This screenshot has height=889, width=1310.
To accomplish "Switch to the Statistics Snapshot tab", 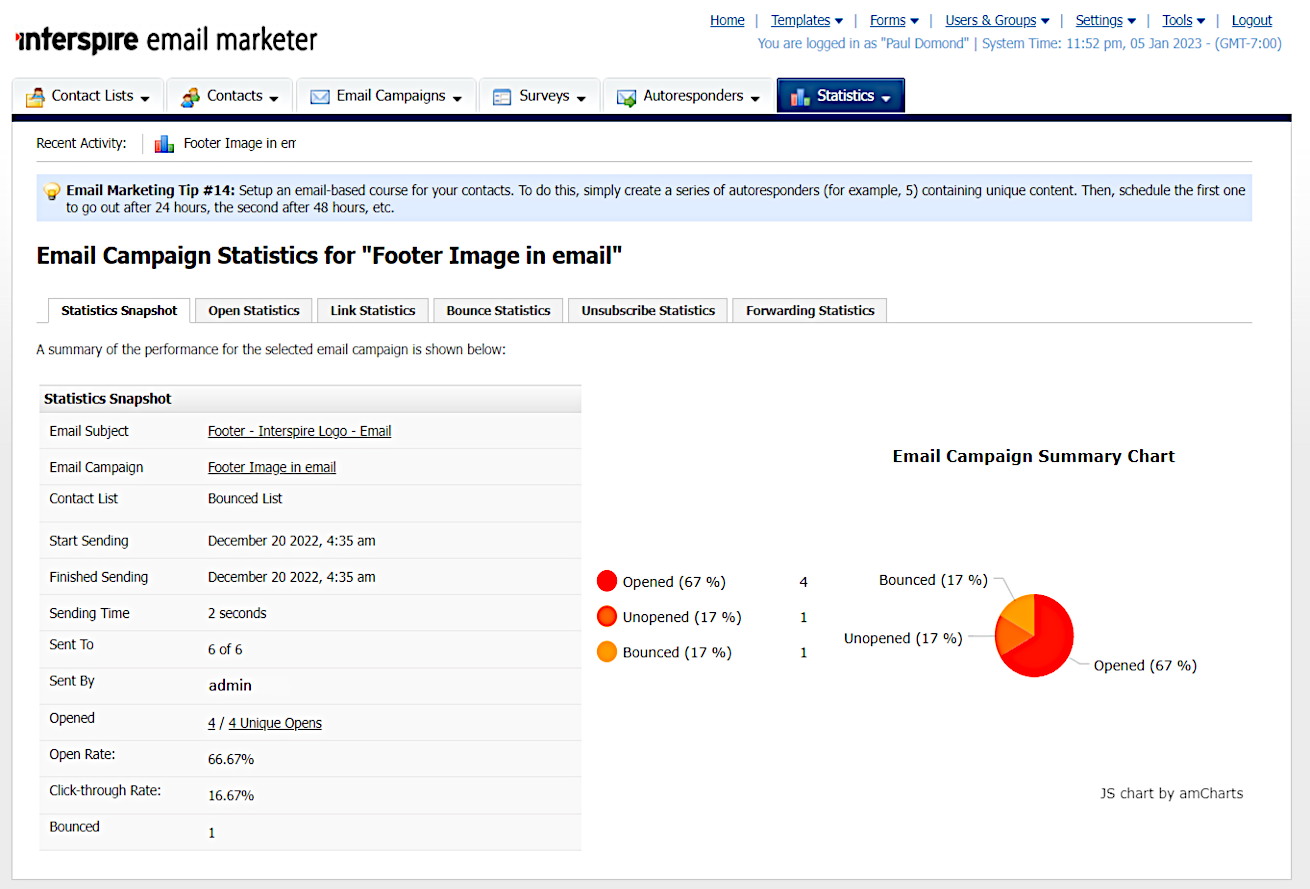I will point(119,311).
